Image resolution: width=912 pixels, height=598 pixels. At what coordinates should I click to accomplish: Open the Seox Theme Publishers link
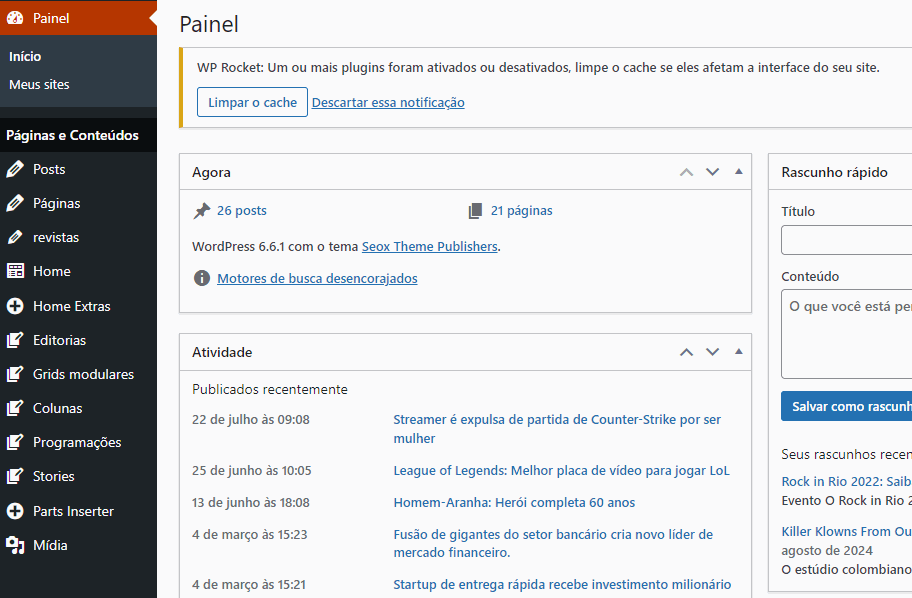click(x=429, y=247)
